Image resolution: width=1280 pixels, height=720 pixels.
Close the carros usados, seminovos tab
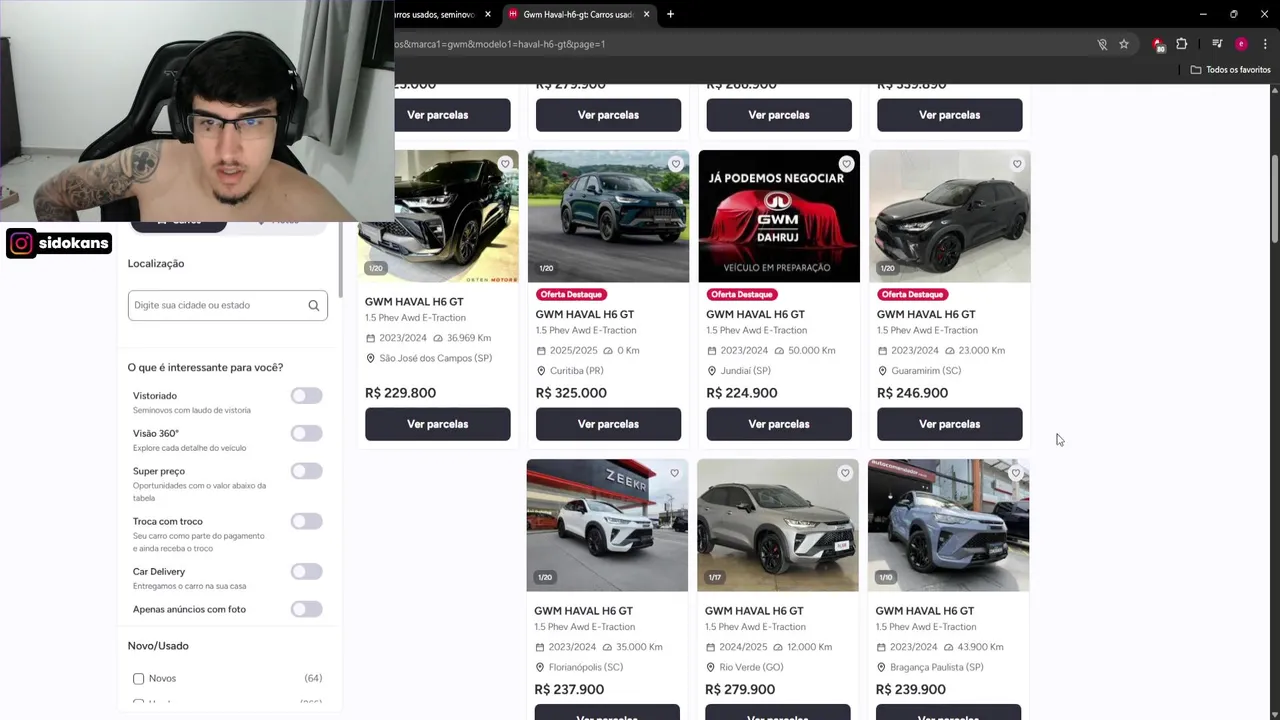[x=488, y=14]
